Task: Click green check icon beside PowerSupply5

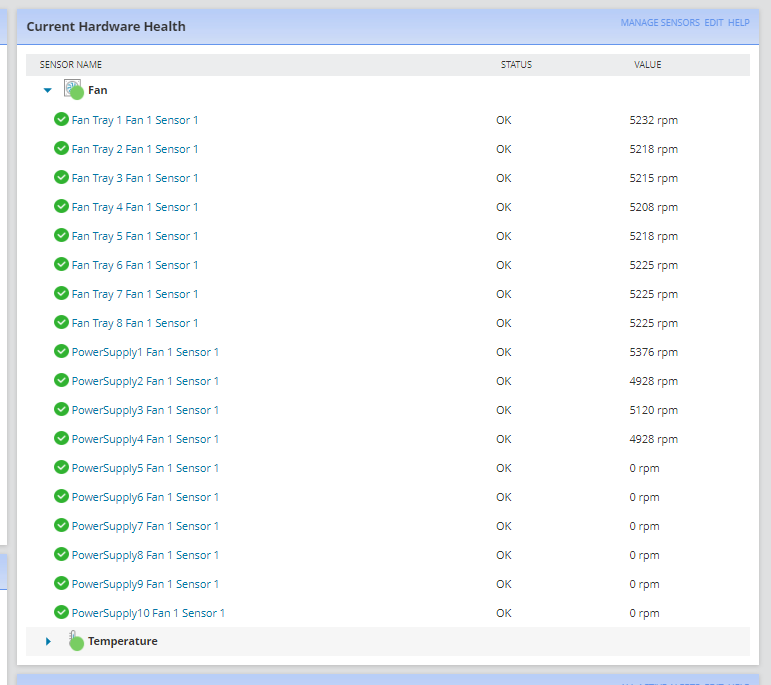Action: (61, 467)
